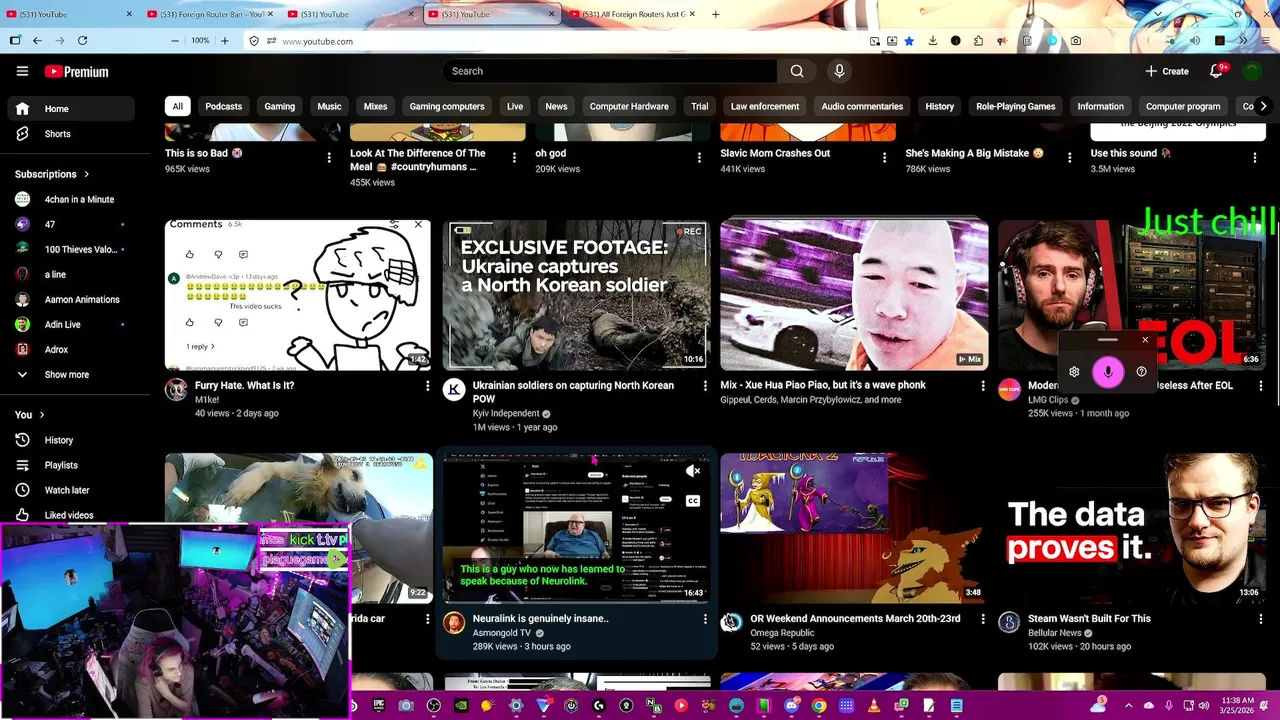The image size is (1280, 720).
Task: Select the Law enforcement filter chip
Action: [x=765, y=106]
